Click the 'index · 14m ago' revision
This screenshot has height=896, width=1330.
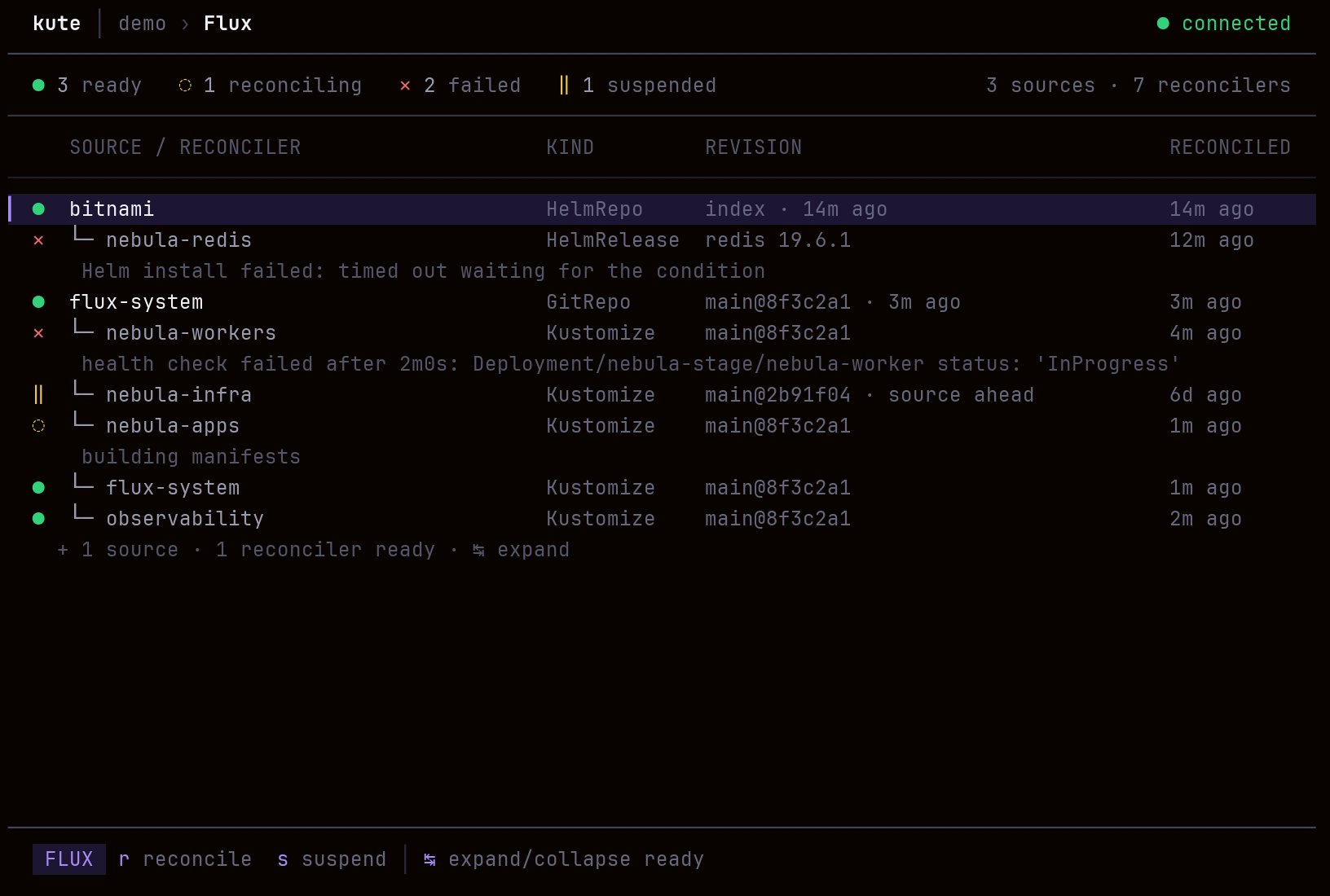tap(796, 209)
